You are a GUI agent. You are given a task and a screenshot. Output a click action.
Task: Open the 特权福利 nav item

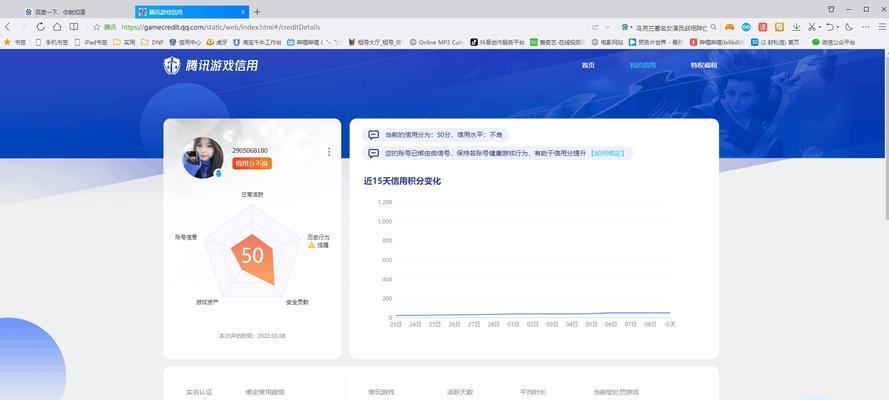click(704, 65)
